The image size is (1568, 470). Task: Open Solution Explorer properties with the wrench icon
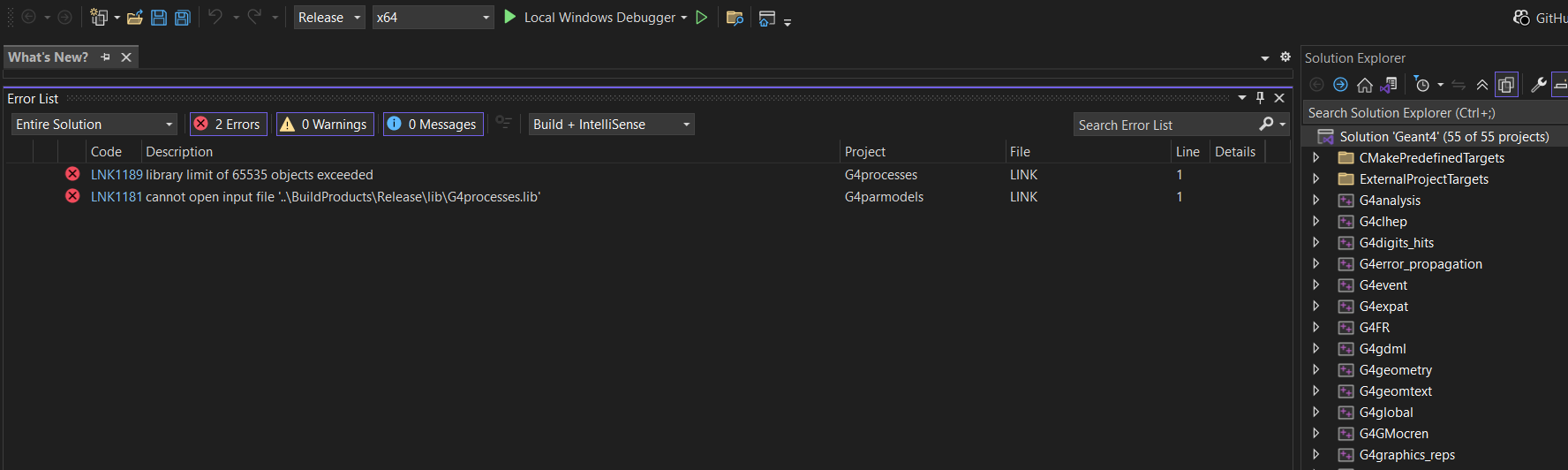click(1538, 85)
